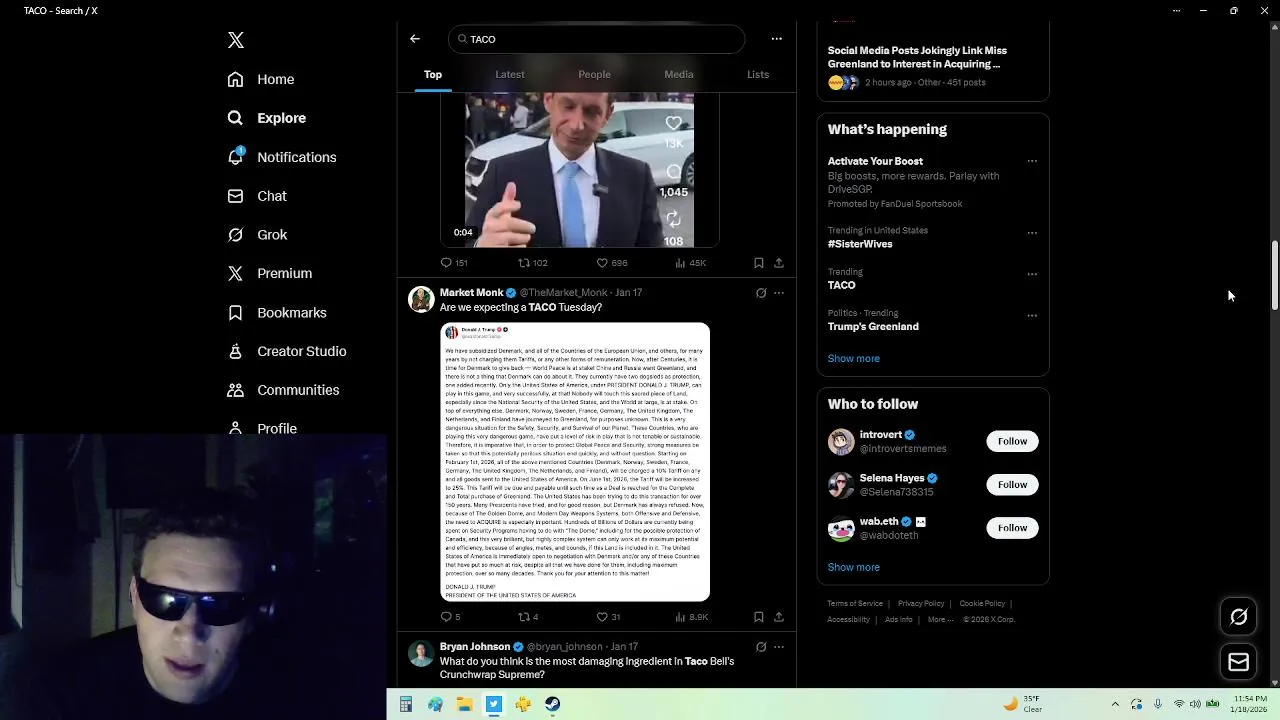1280x720 pixels.
Task: Open Premium in sidebar
Action: 270,273
